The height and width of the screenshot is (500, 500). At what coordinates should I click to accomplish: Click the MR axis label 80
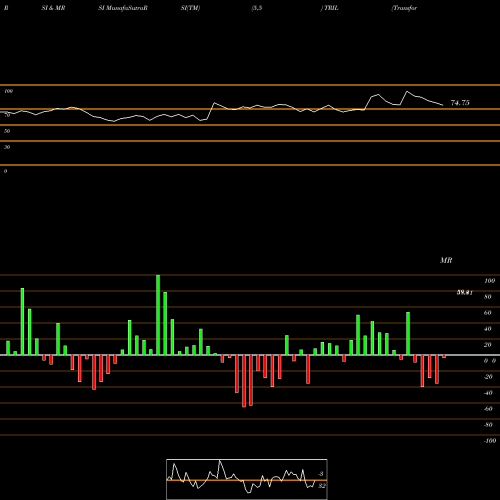[488, 297]
